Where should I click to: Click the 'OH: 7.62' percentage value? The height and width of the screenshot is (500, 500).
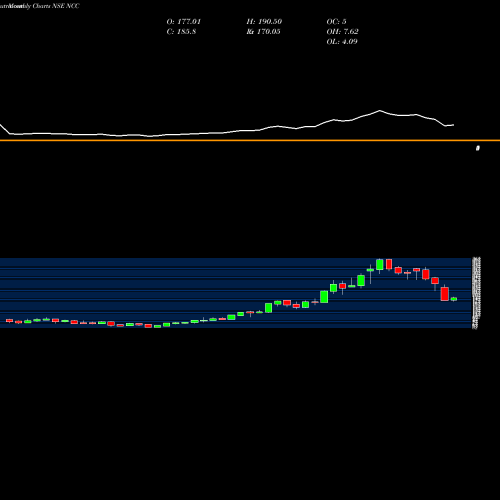342,32
